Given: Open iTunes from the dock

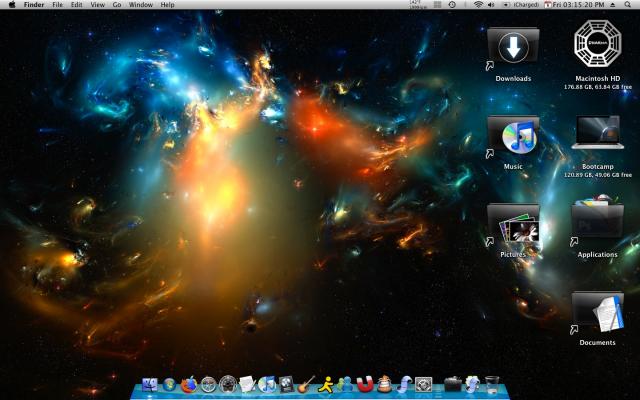Looking at the screenshot, I should pyautogui.click(x=267, y=384).
